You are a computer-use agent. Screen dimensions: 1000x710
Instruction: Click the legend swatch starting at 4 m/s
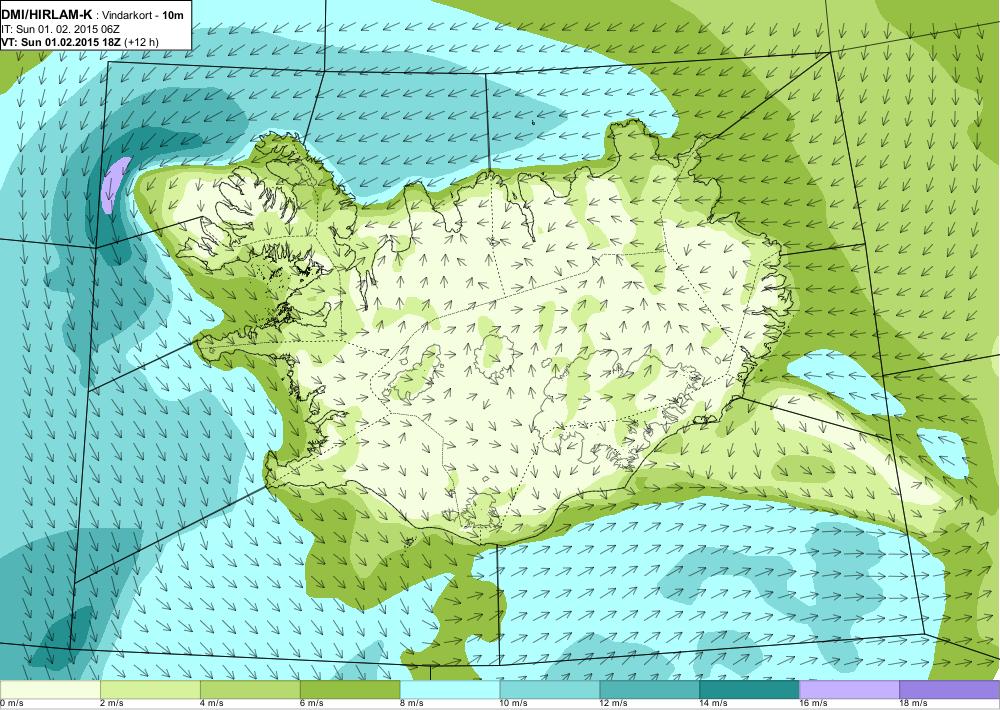coord(250,690)
